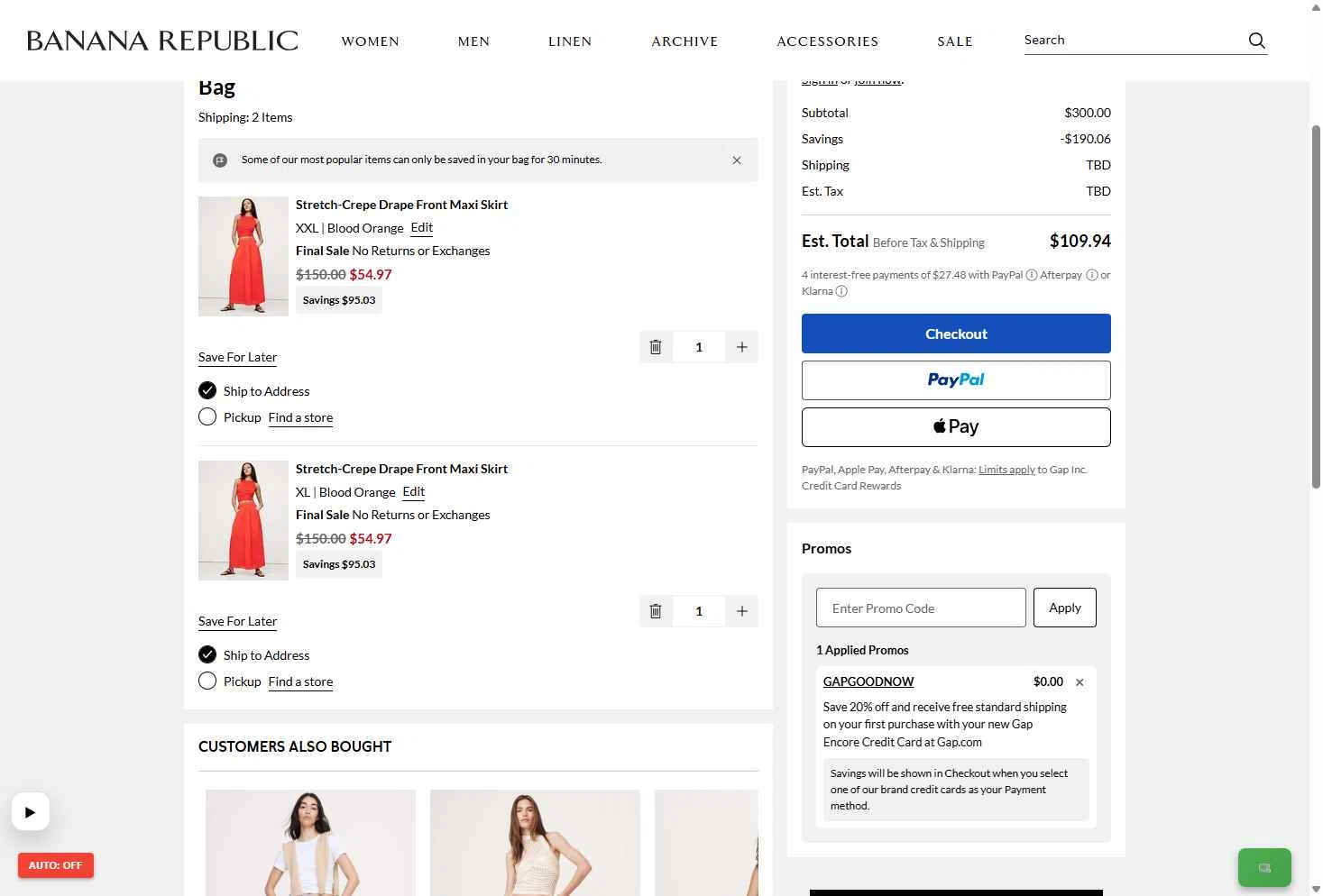The image size is (1323, 896).
Task: Click the blue Checkout button
Action: coord(956,334)
